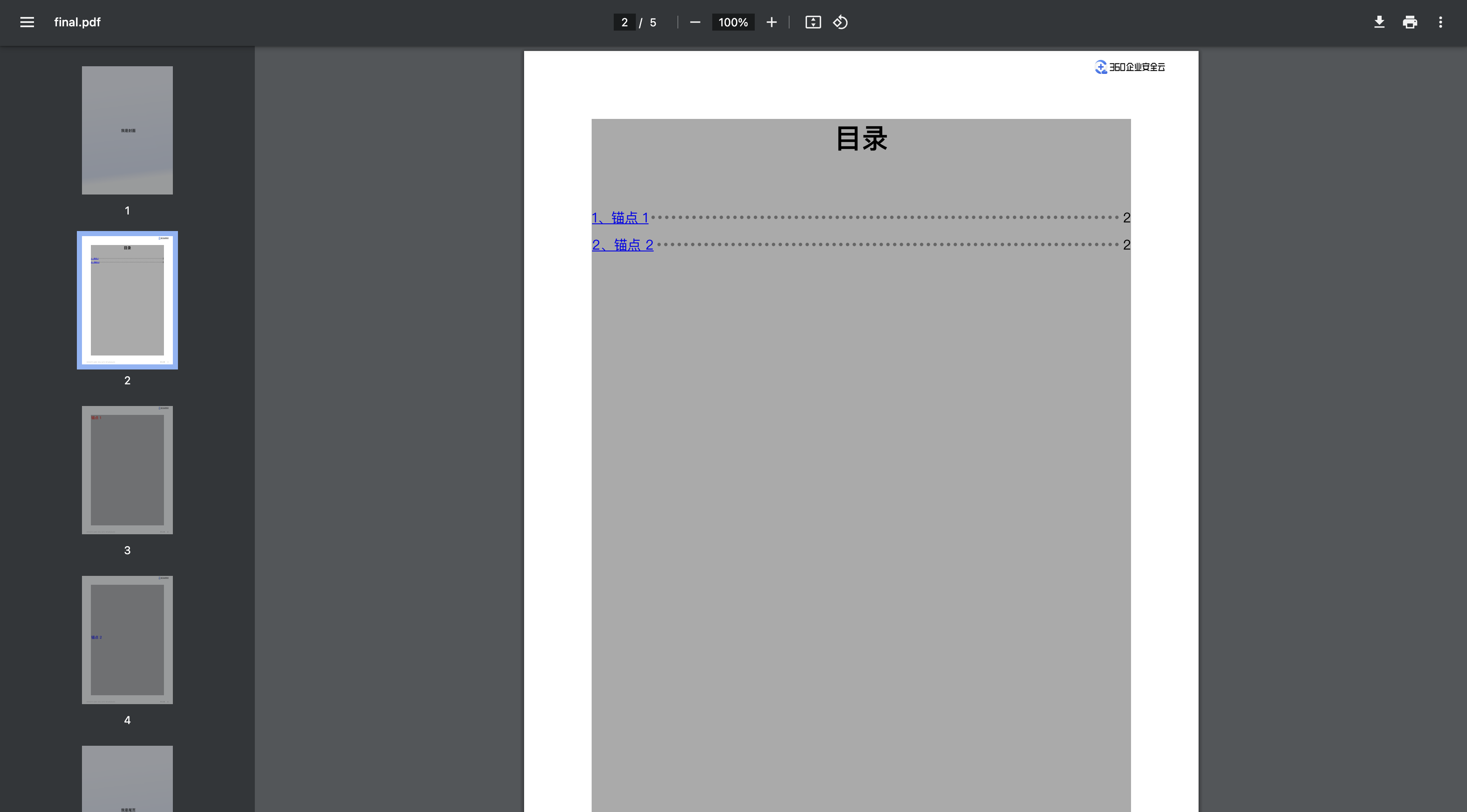
Task: Print the PDF document
Action: 1410,22
